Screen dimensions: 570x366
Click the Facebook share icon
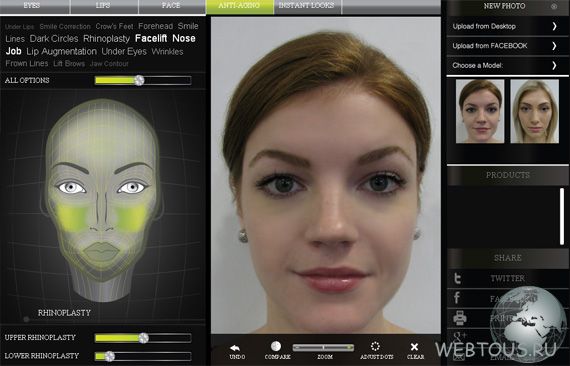(457, 298)
